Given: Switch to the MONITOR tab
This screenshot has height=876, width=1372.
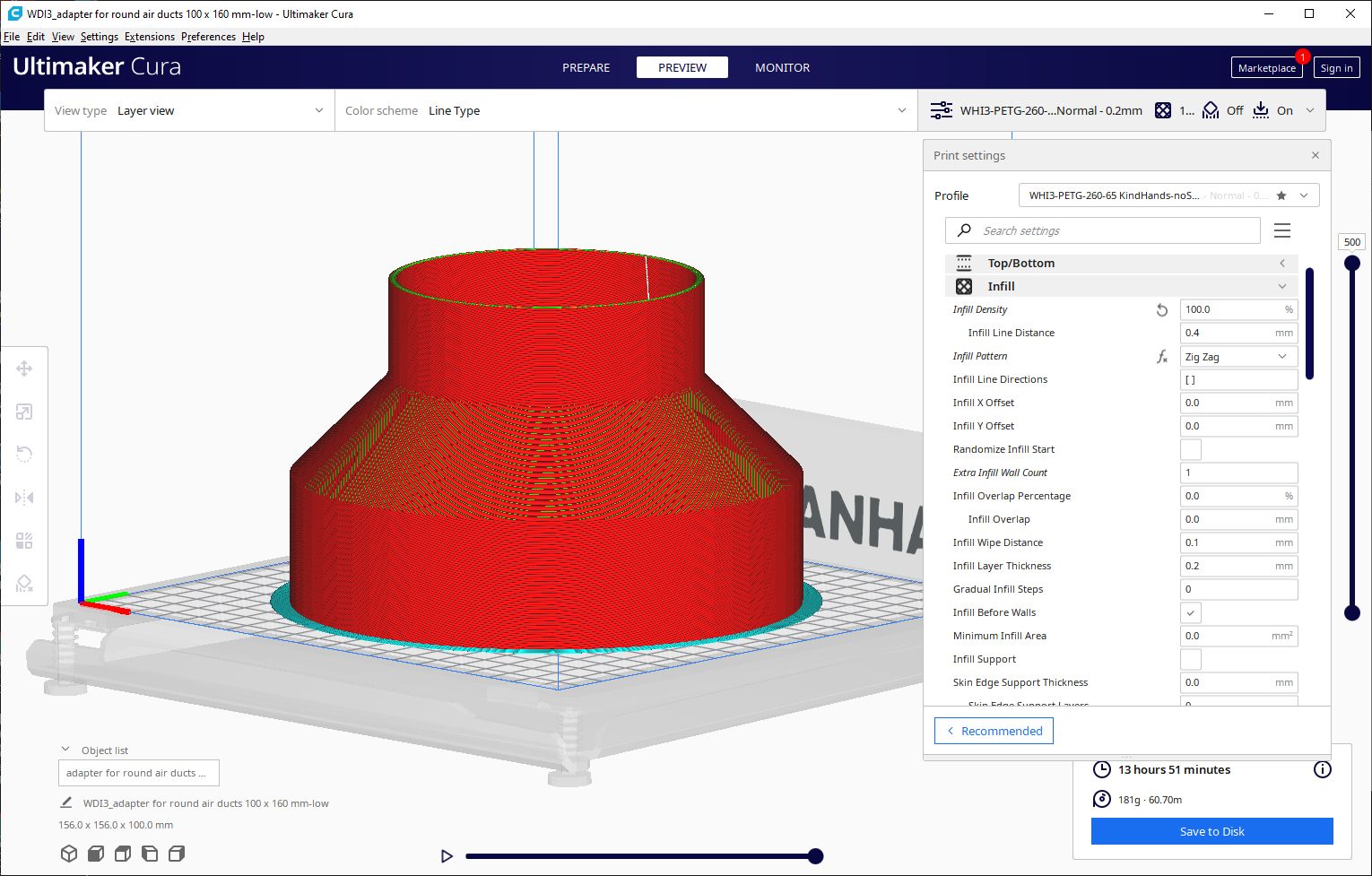Looking at the screenshot, I should 781,67.
